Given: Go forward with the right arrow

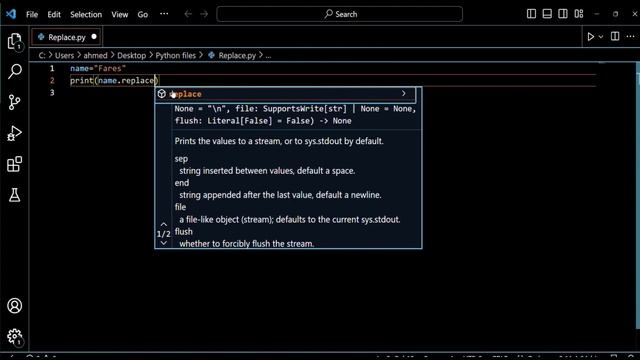Looking at the screenshot, I should (204, 14).
